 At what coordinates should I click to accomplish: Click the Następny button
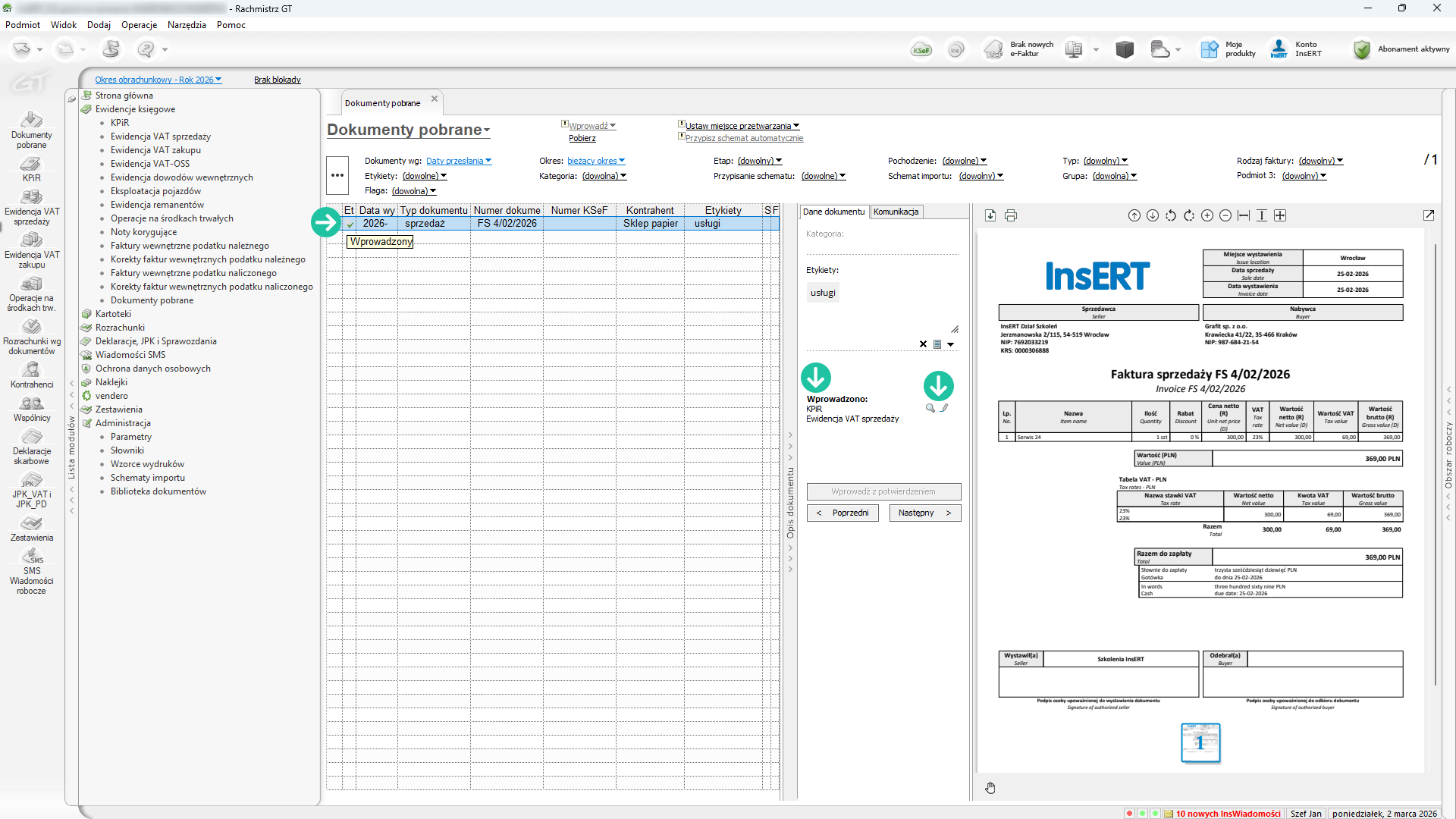point(923,513)
